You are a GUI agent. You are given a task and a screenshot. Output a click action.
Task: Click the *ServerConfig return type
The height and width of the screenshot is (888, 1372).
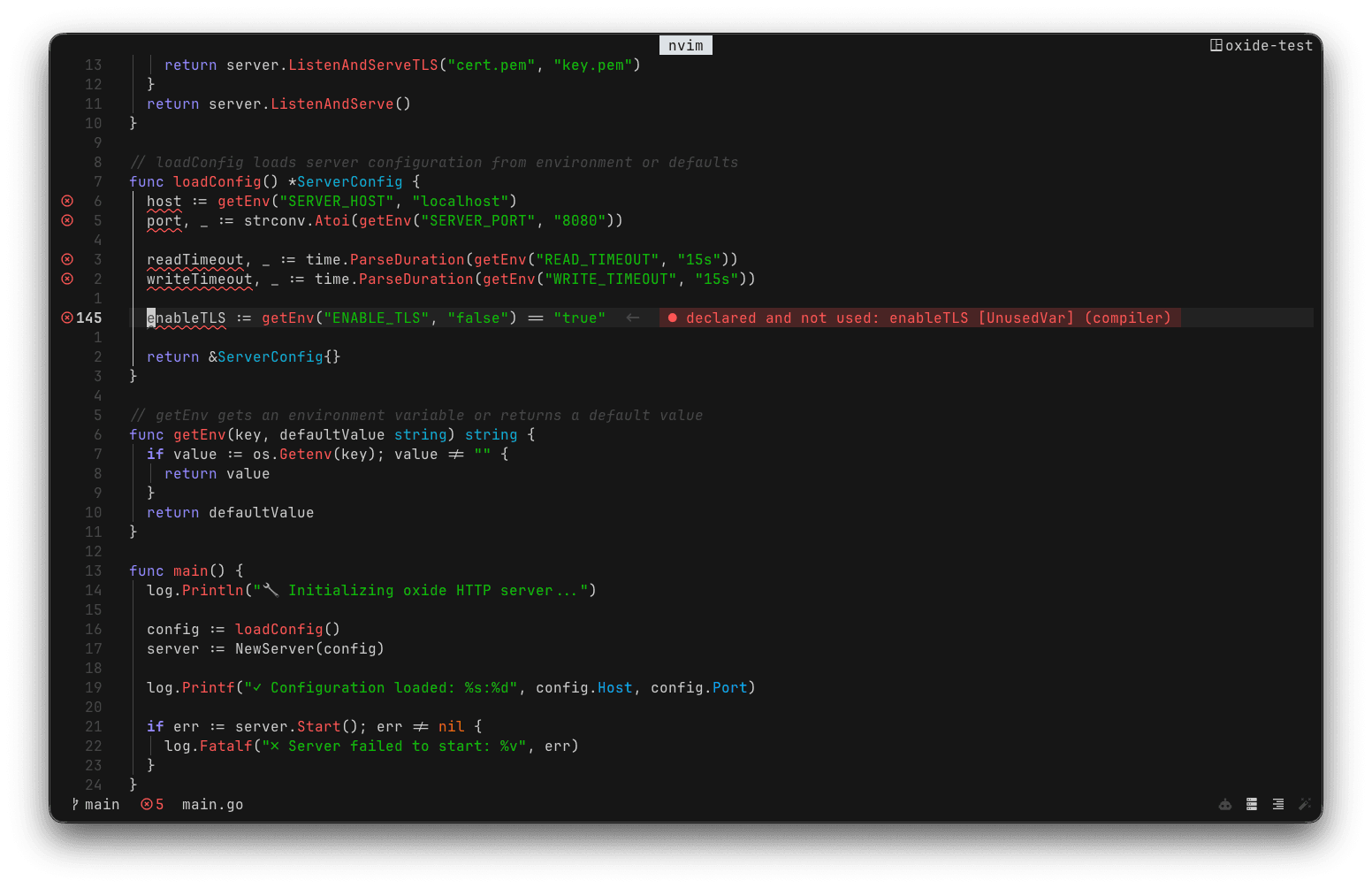pyautogui.click(x=346, y=181)
